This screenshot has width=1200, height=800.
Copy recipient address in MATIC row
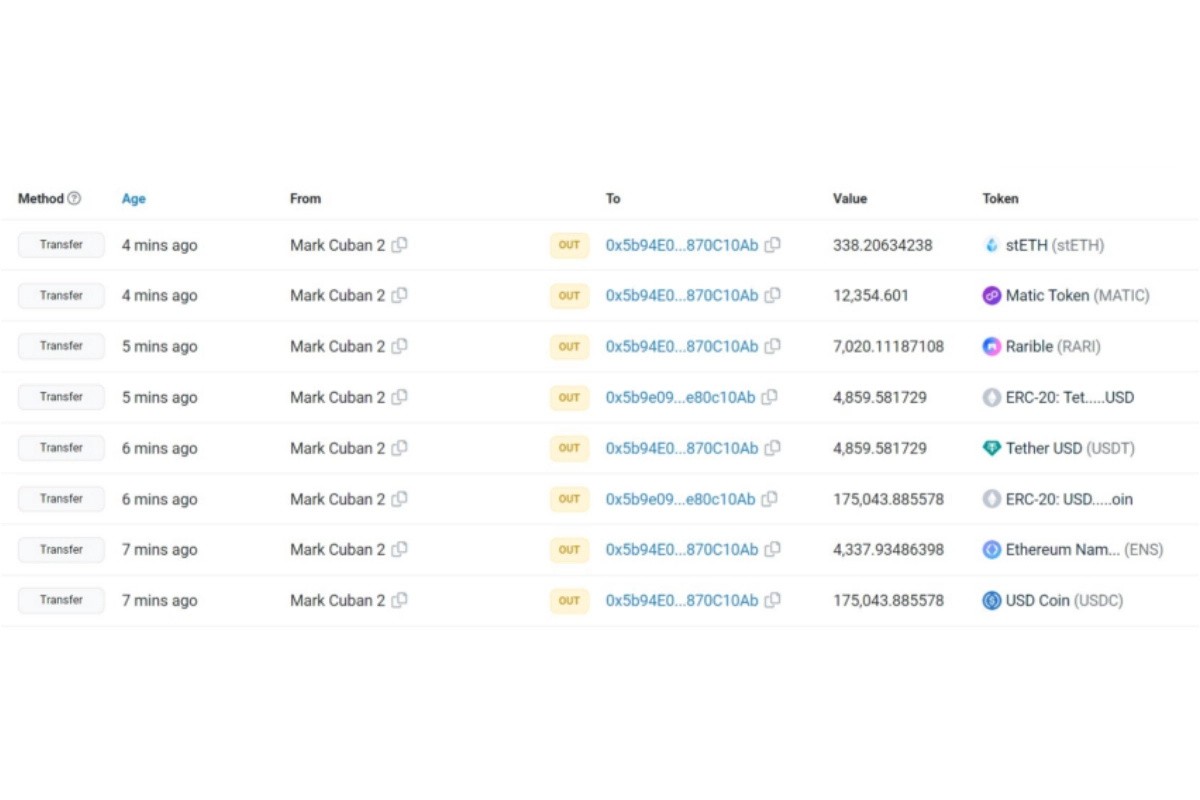[x=772, y=295]
